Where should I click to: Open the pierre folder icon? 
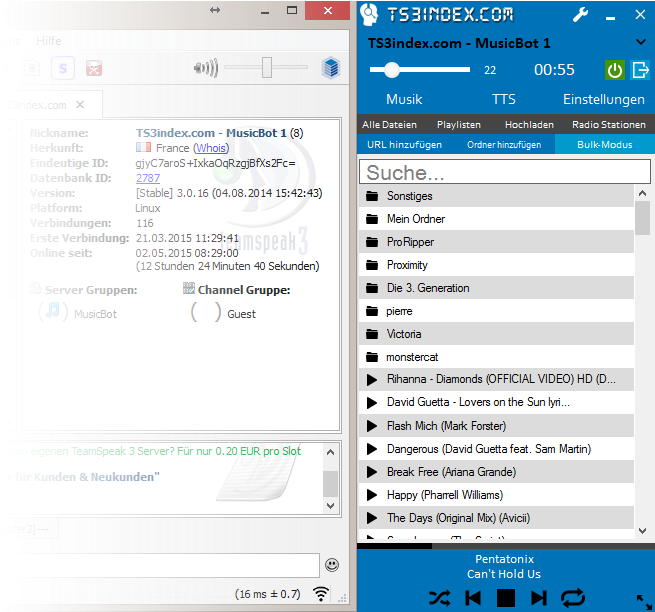(x=372, y=311)
